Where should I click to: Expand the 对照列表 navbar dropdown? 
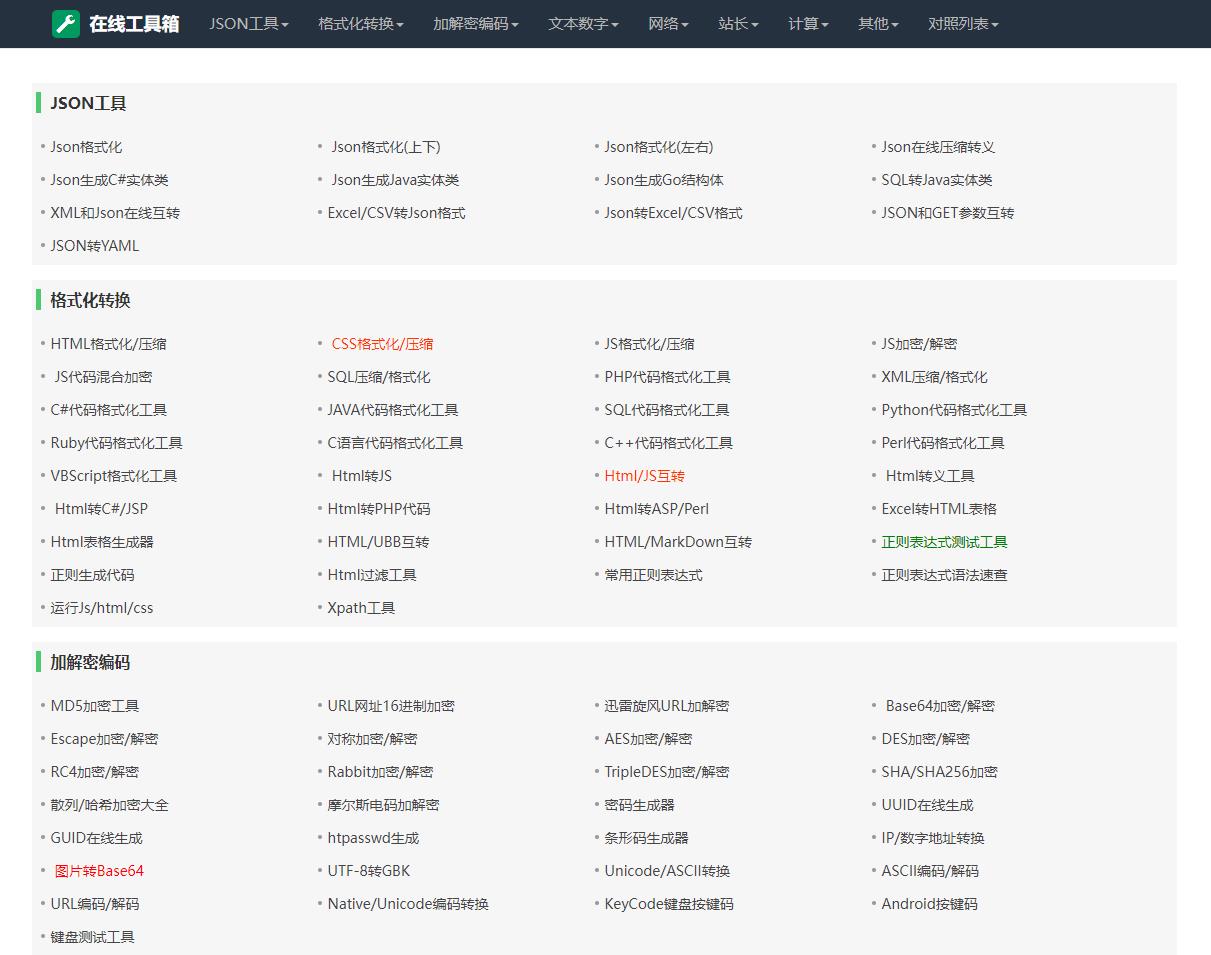click(x=963, y=24)
